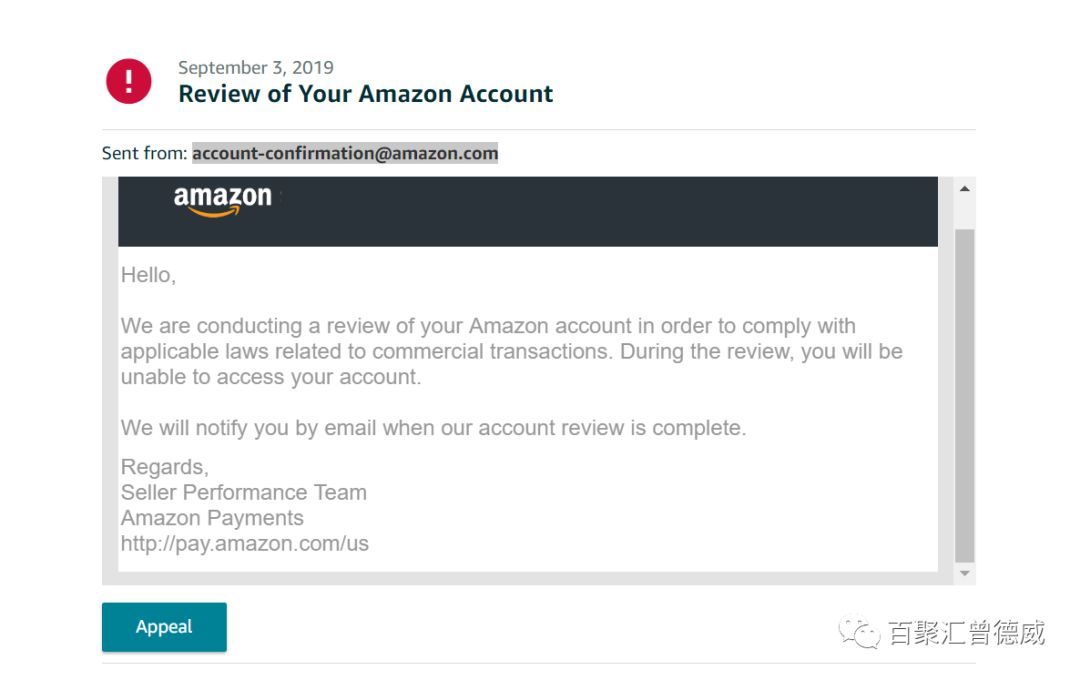Click the scrollbar down arrow

coord(964,573)
